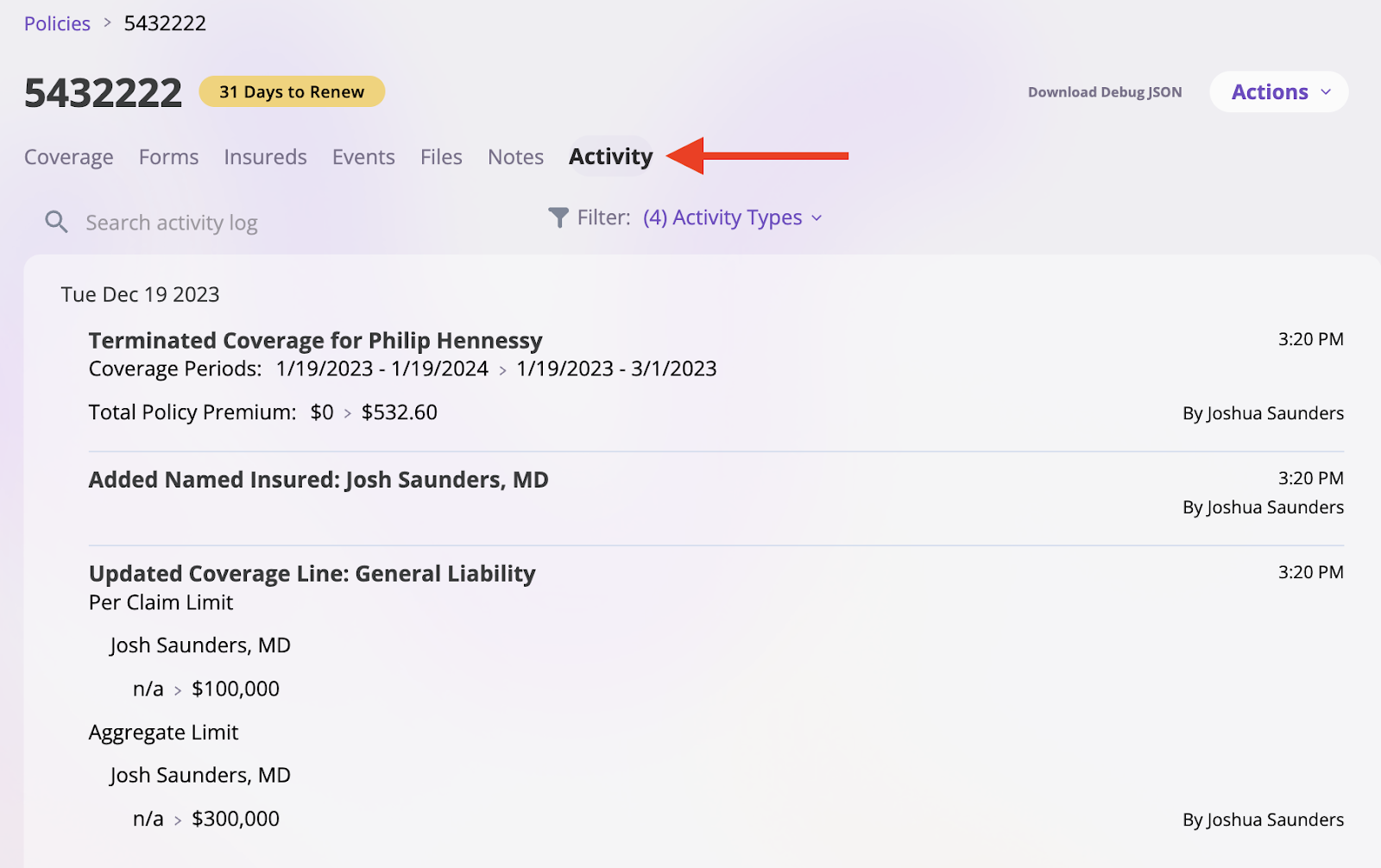Viewport: 1381px width, 868px height.
Task: Click Added Named Insured: Josh Saunders, MD
Action: coord(318,480)
